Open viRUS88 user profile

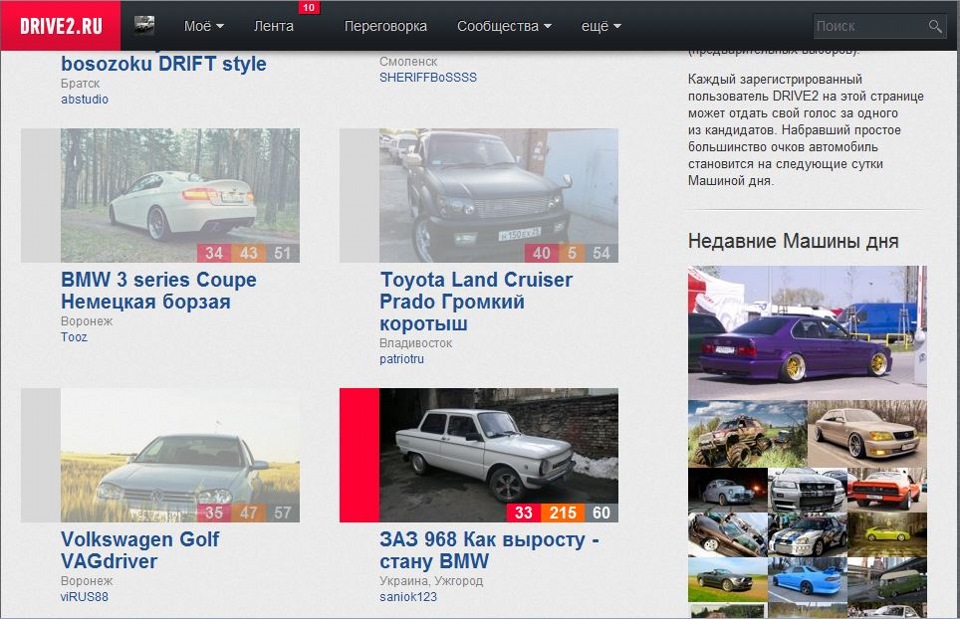84,596
